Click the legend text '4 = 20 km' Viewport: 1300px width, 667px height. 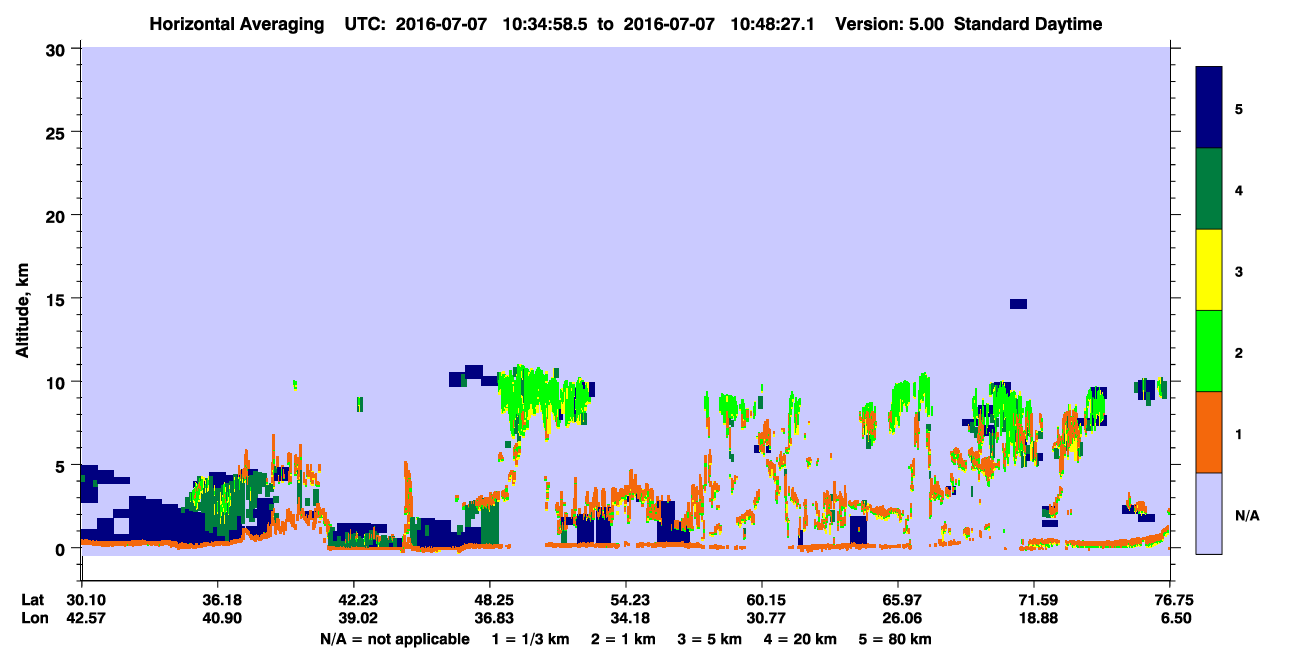[800, 639]
